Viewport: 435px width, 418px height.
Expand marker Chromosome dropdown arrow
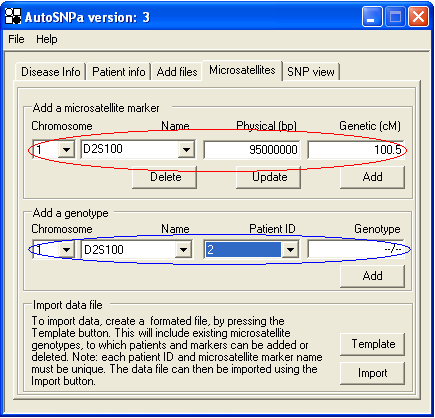[x=66, y=150]
